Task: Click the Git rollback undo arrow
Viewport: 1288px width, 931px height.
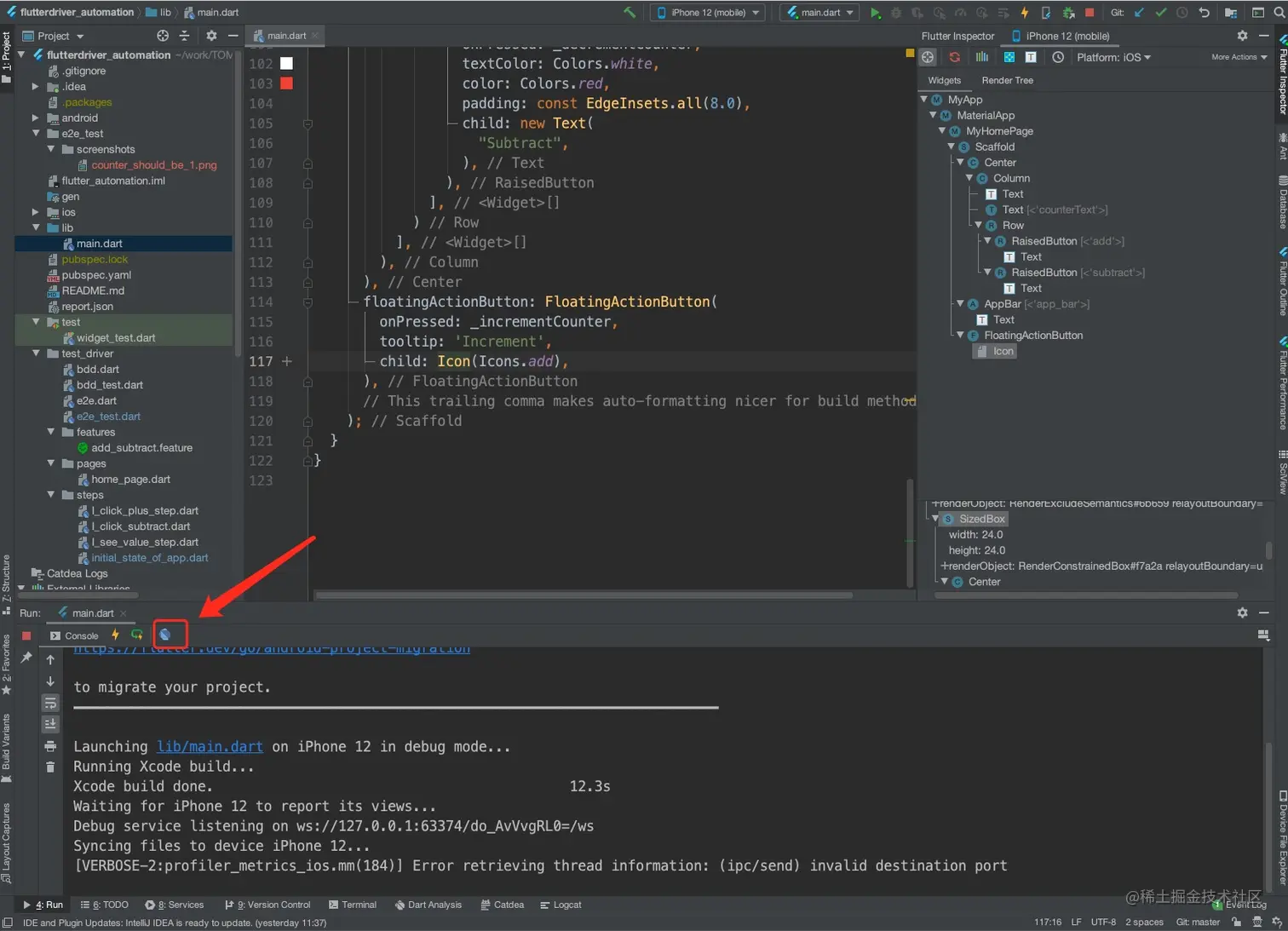Action: coord(1204,13)
